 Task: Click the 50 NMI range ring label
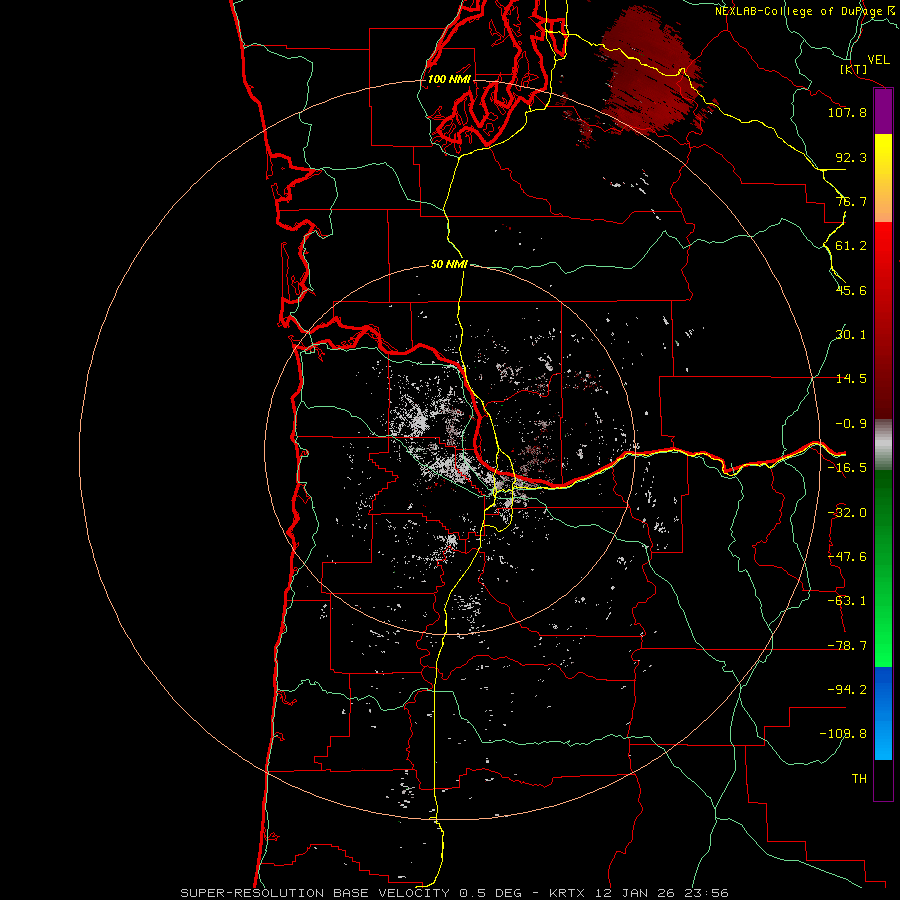449,264
